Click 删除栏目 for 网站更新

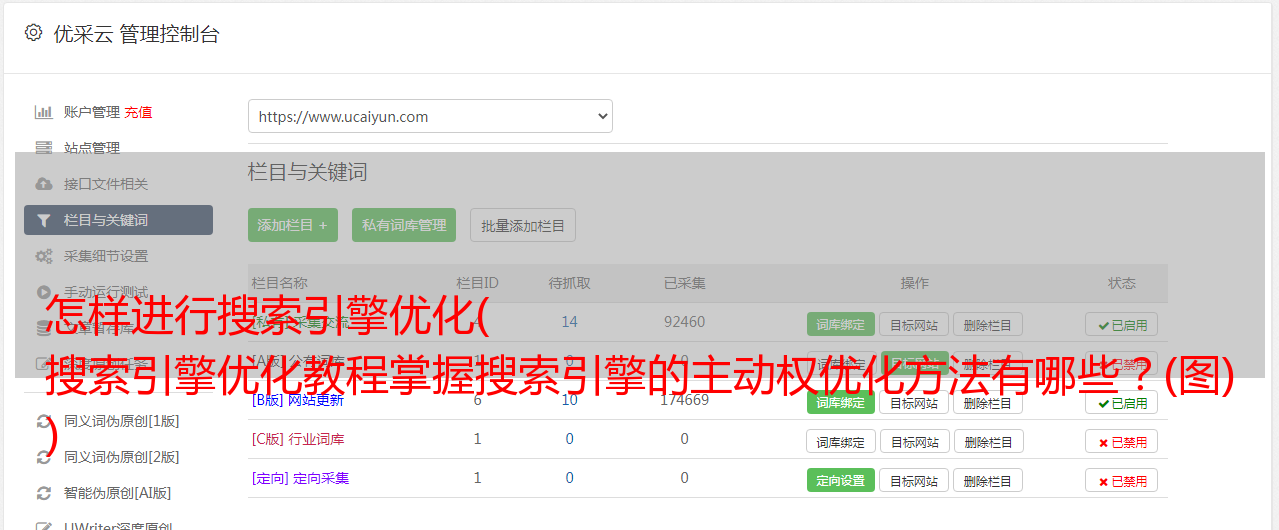point(988,402)
